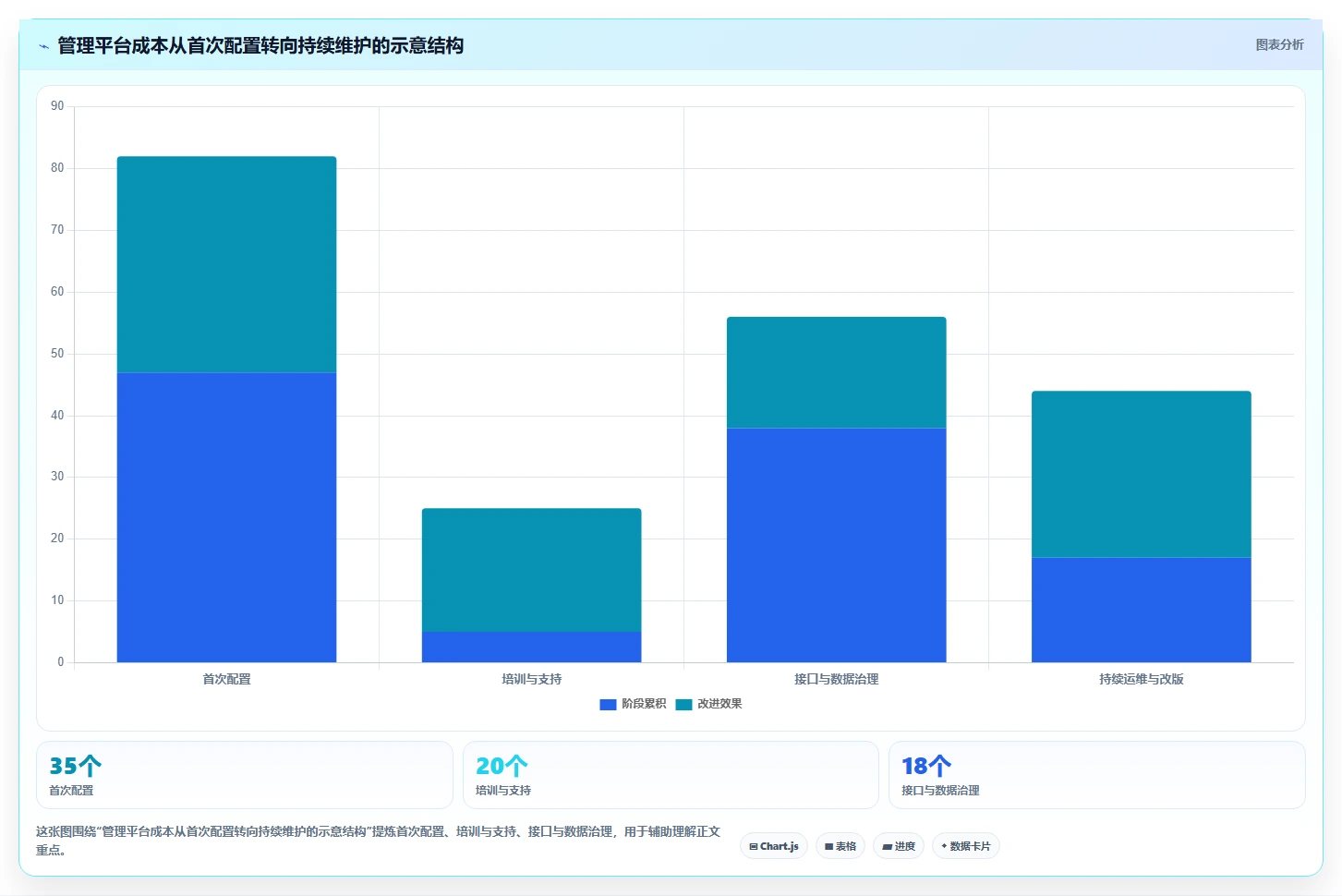Click the blue 阶段累积 bar for 接口与数据治理

pos(836,545)
